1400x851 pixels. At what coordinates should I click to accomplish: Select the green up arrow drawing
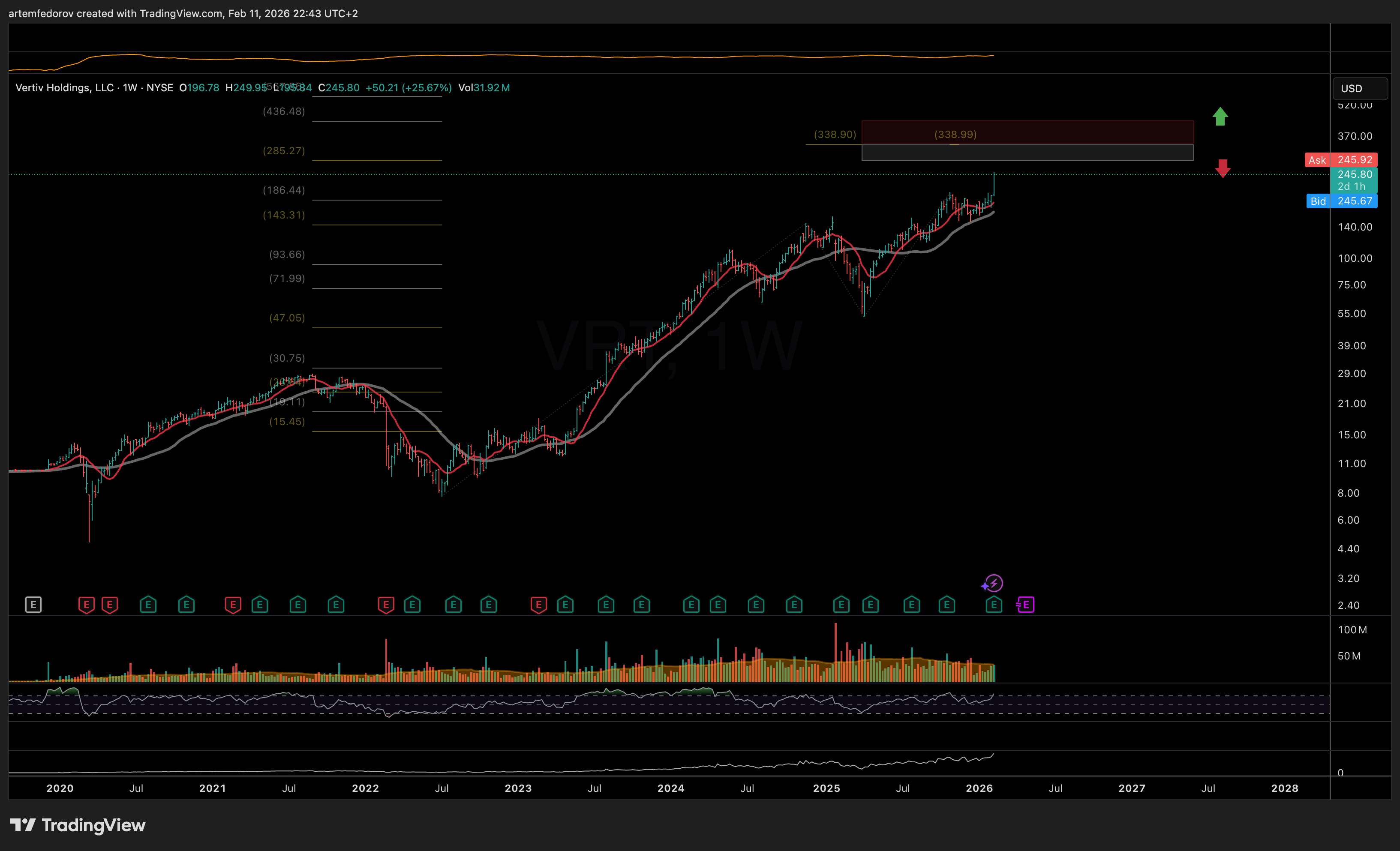click(1220, 117)
